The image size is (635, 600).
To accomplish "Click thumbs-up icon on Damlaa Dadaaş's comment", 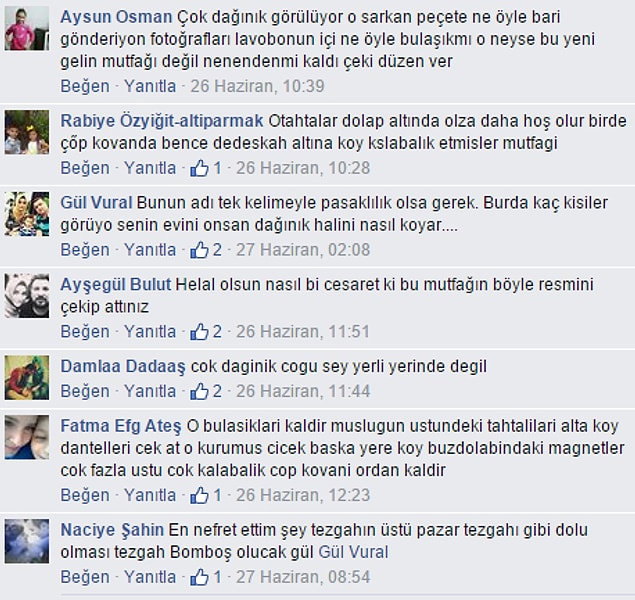I will [199, 391].
